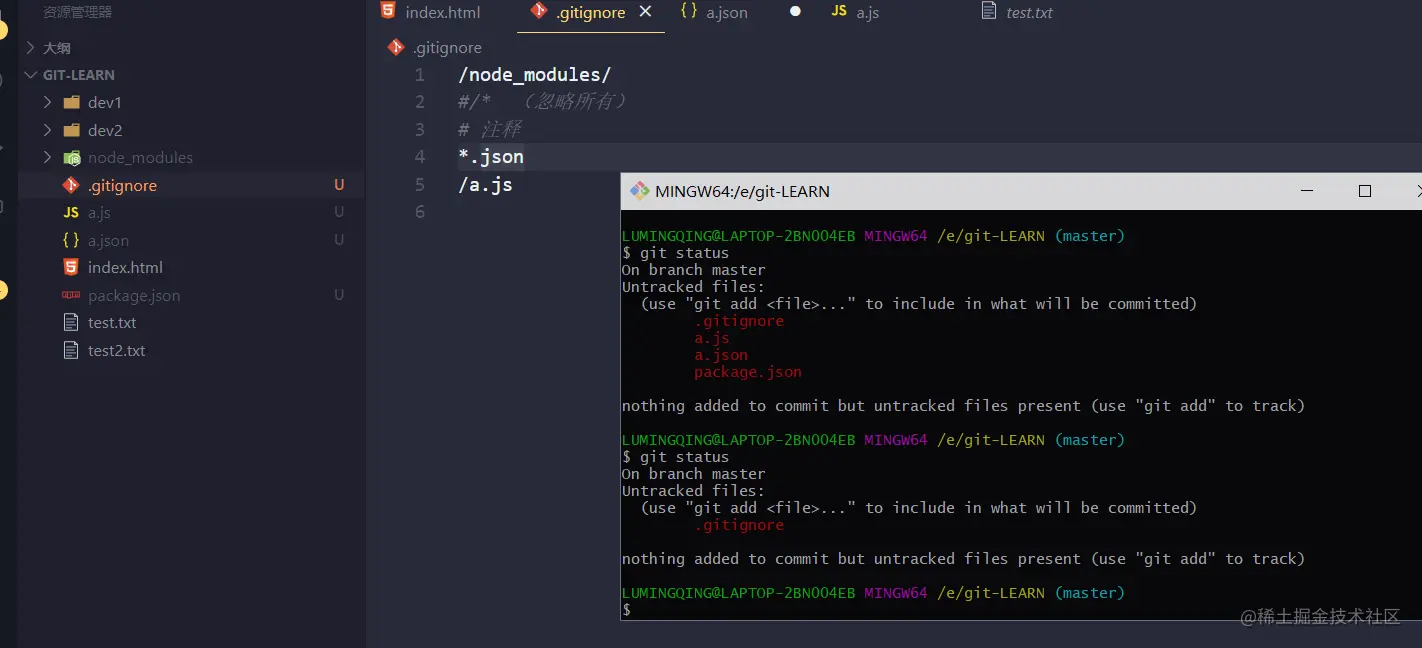Expand the dev1 folder chevron
Image resolution: width=1422 pixels, height=648 pixels.
pos(47,102)
